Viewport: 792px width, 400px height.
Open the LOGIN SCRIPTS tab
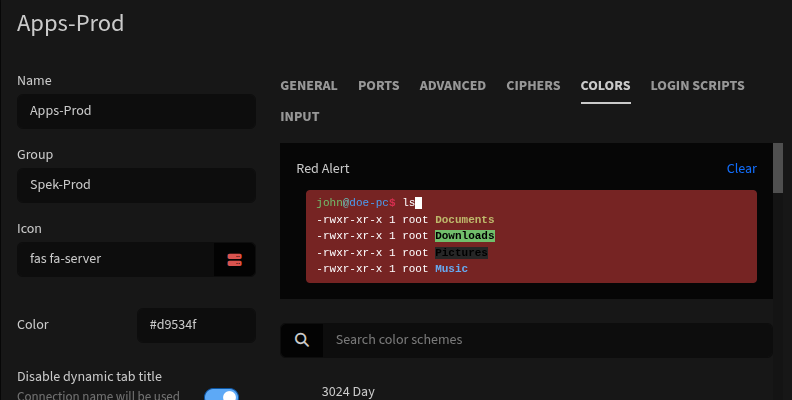coord(697,86)
